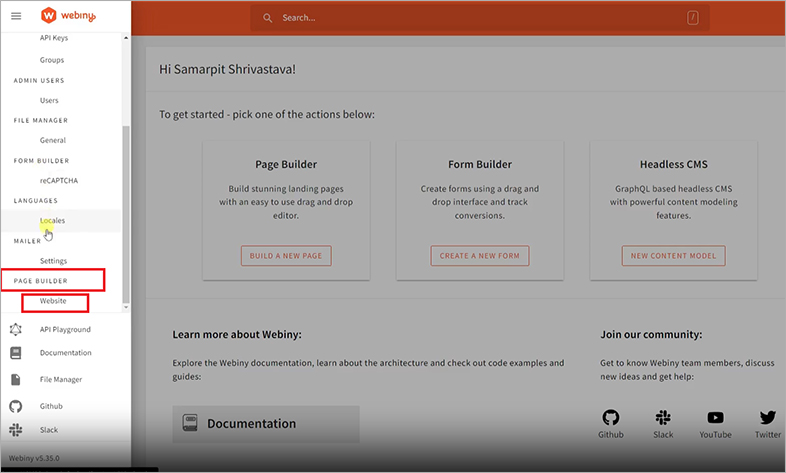Click the Webiny logo
Image resolution: width=786 pixels, height=473 pixels.
coord(68,16)
